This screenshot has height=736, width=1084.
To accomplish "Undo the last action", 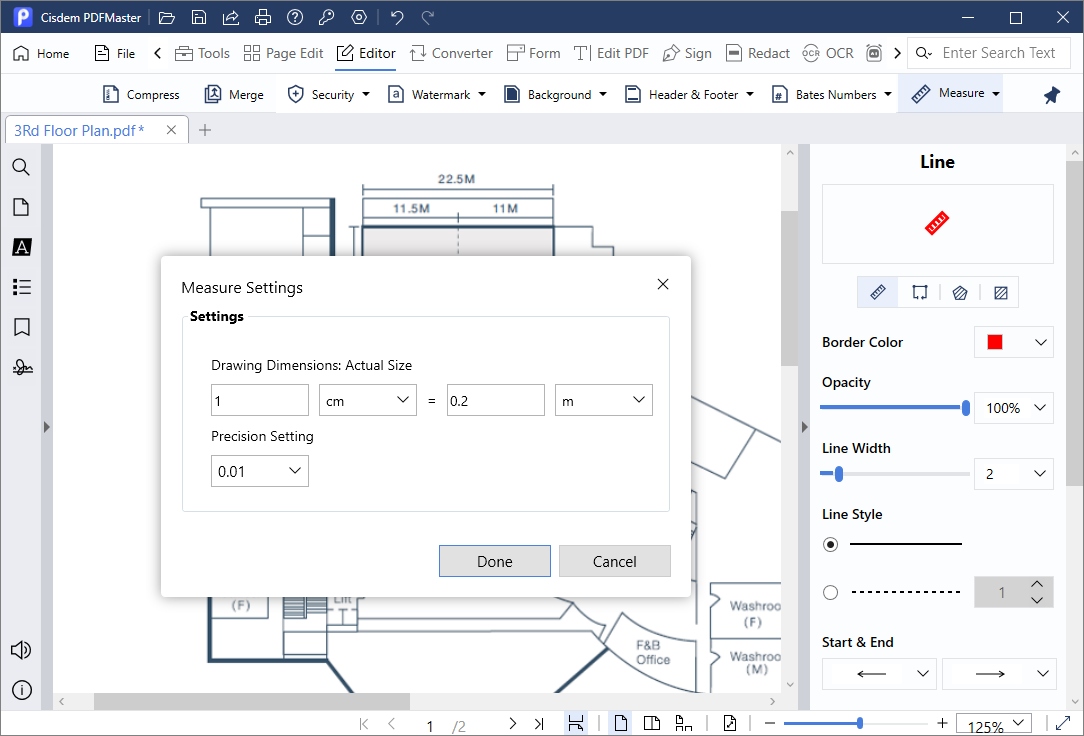I will (397, 17).
